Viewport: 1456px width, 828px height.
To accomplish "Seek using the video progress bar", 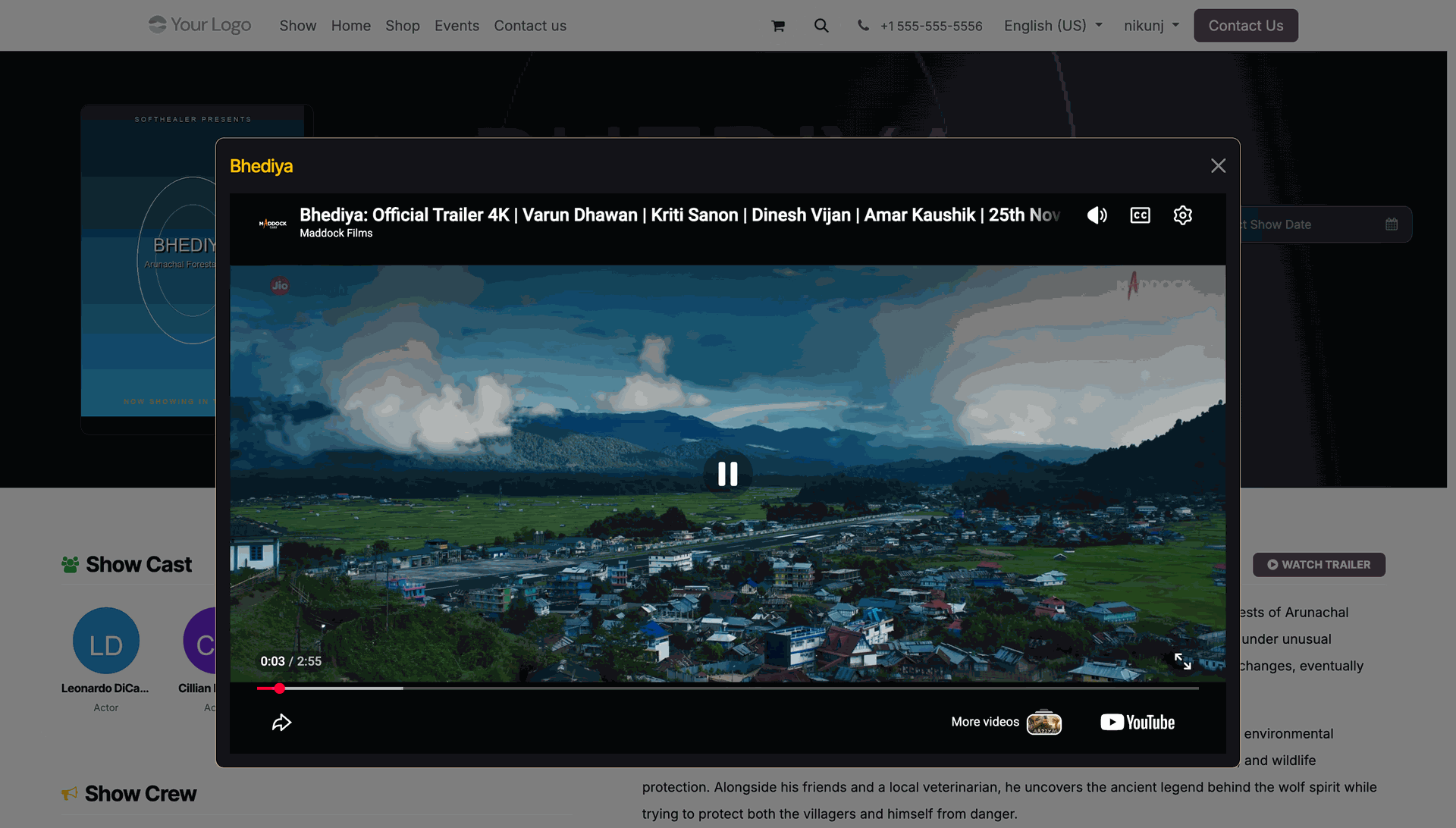I will tap(728, 688).
